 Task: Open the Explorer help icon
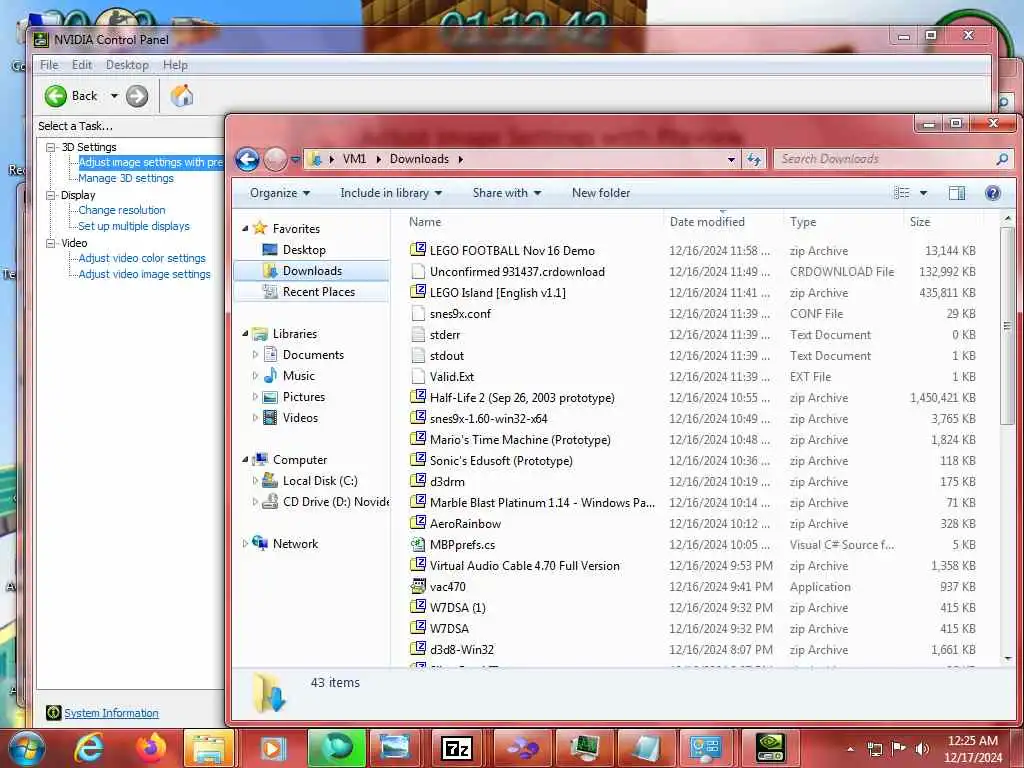[993, 193]
